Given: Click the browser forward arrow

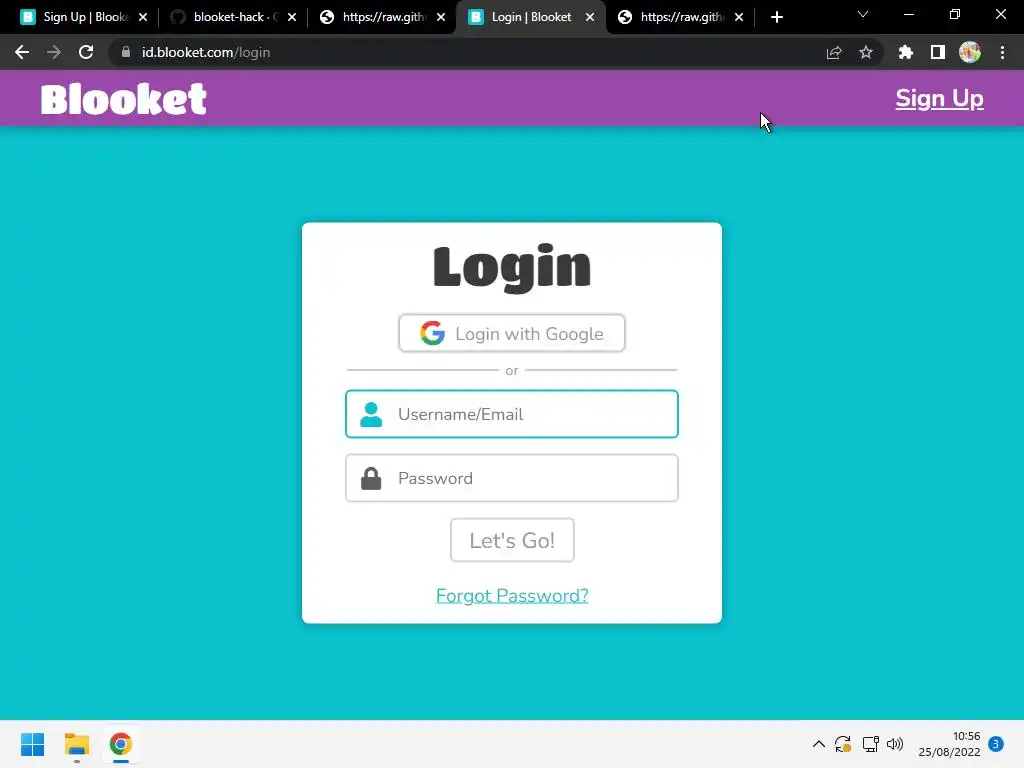Looking at the screenshot, I should (54, 52).
